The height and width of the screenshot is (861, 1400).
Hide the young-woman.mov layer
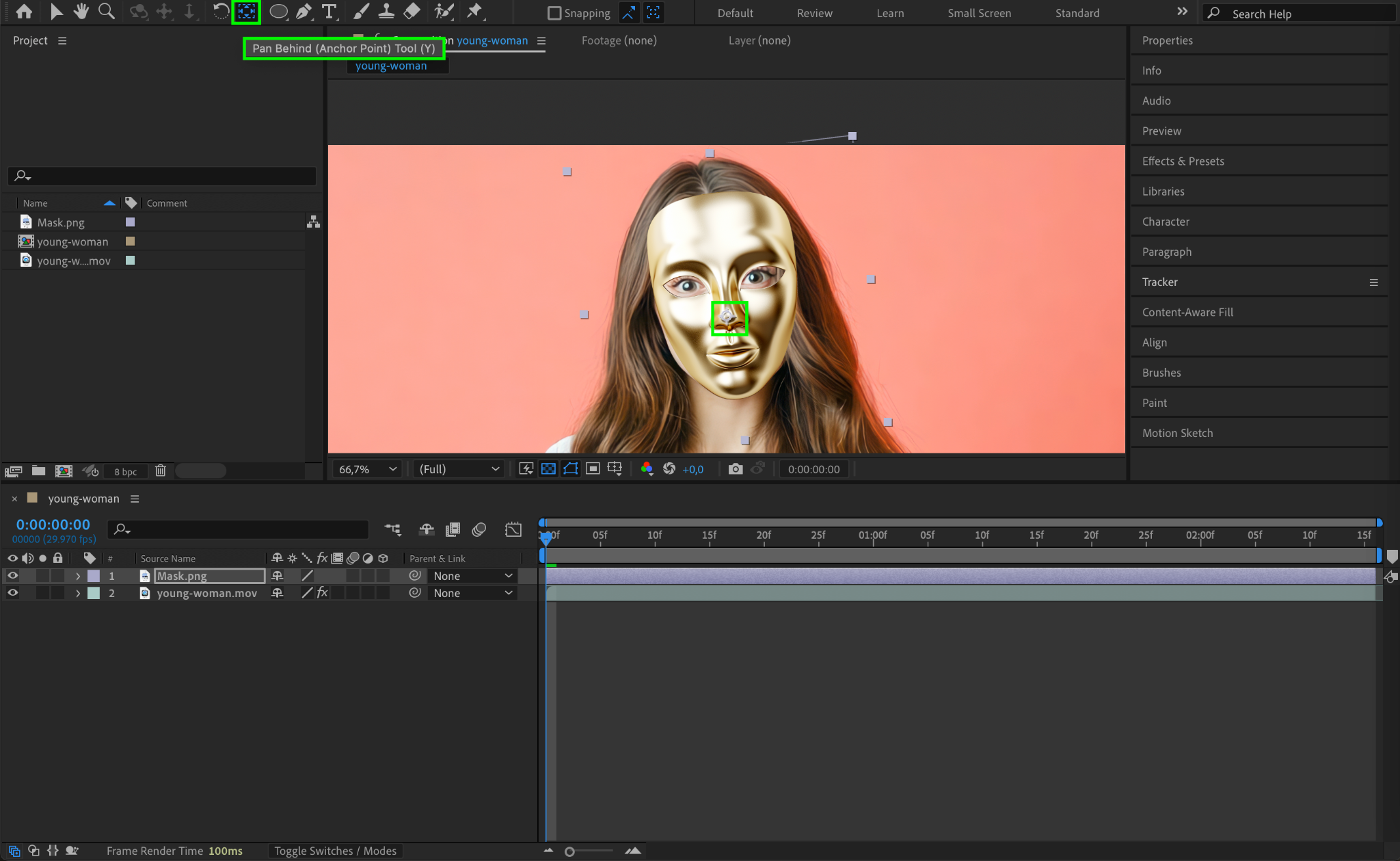[12, 593]
